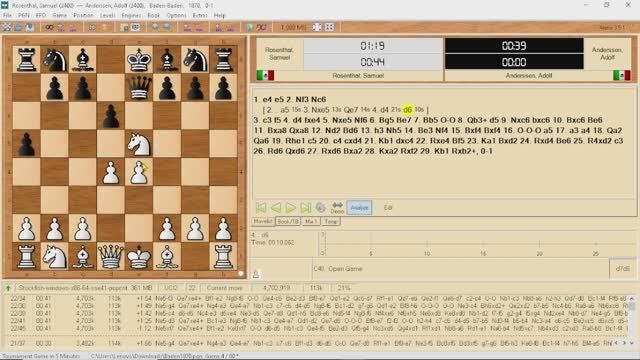Open the Levels menu
Viewport: 640px width, 360px height.
pyautogui.click(x=108, y=16)
